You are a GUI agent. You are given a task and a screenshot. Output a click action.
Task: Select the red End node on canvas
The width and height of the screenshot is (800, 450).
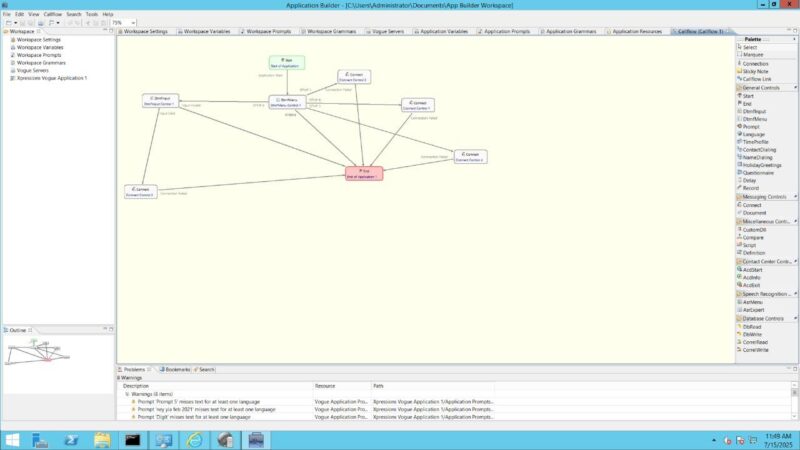coord(364,173)
